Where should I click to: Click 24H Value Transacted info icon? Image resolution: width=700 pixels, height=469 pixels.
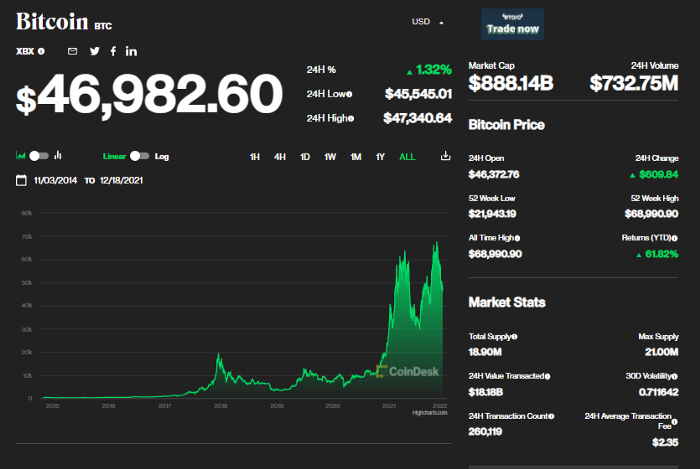[547, 377]
